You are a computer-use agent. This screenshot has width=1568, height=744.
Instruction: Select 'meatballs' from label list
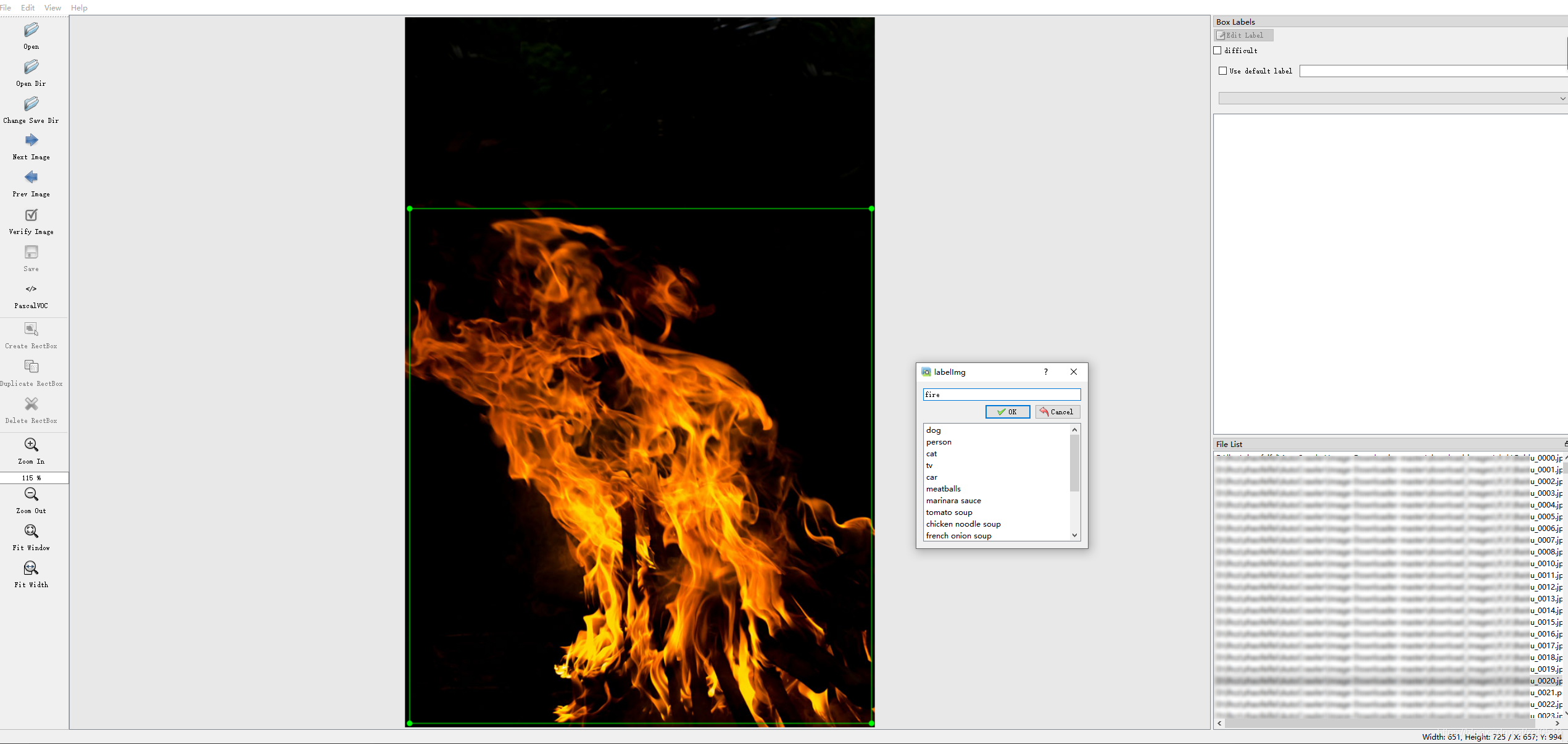[x=943, y=489]
